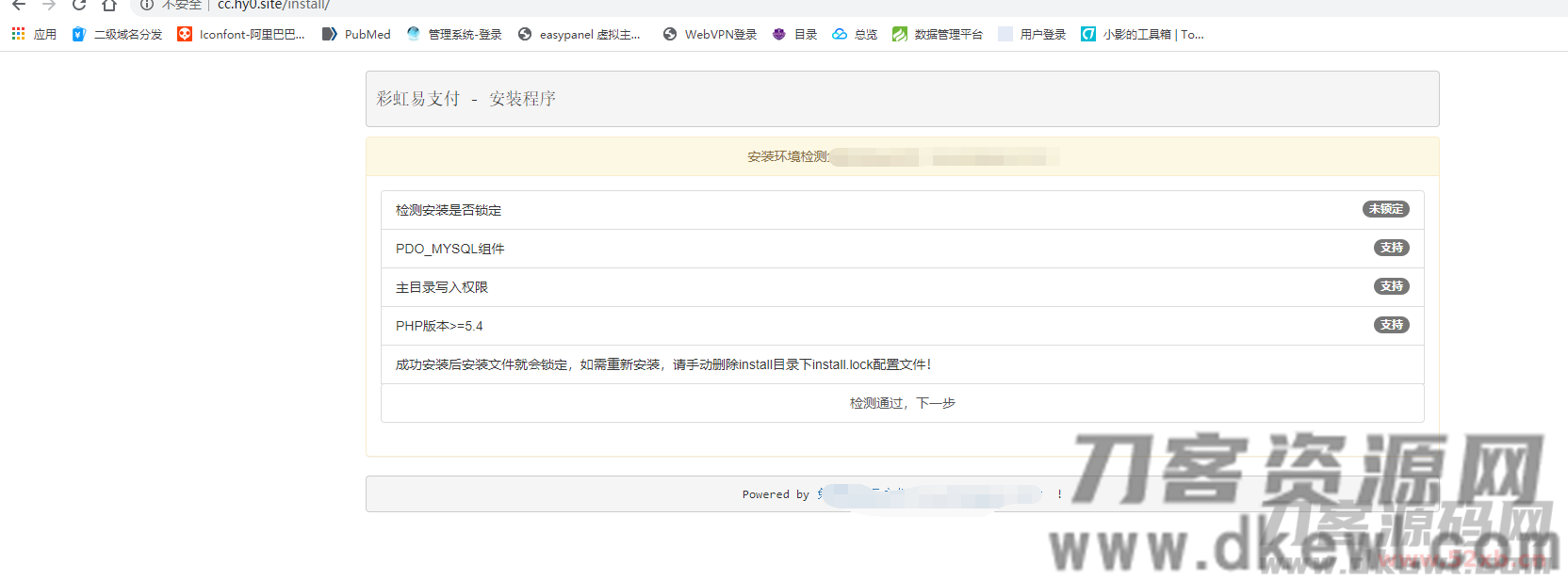The height and width of the screenshot is (581, 1568).
Task: Open the 小影的工具箱 bookmark
Action: click(x=1143, y=34)
